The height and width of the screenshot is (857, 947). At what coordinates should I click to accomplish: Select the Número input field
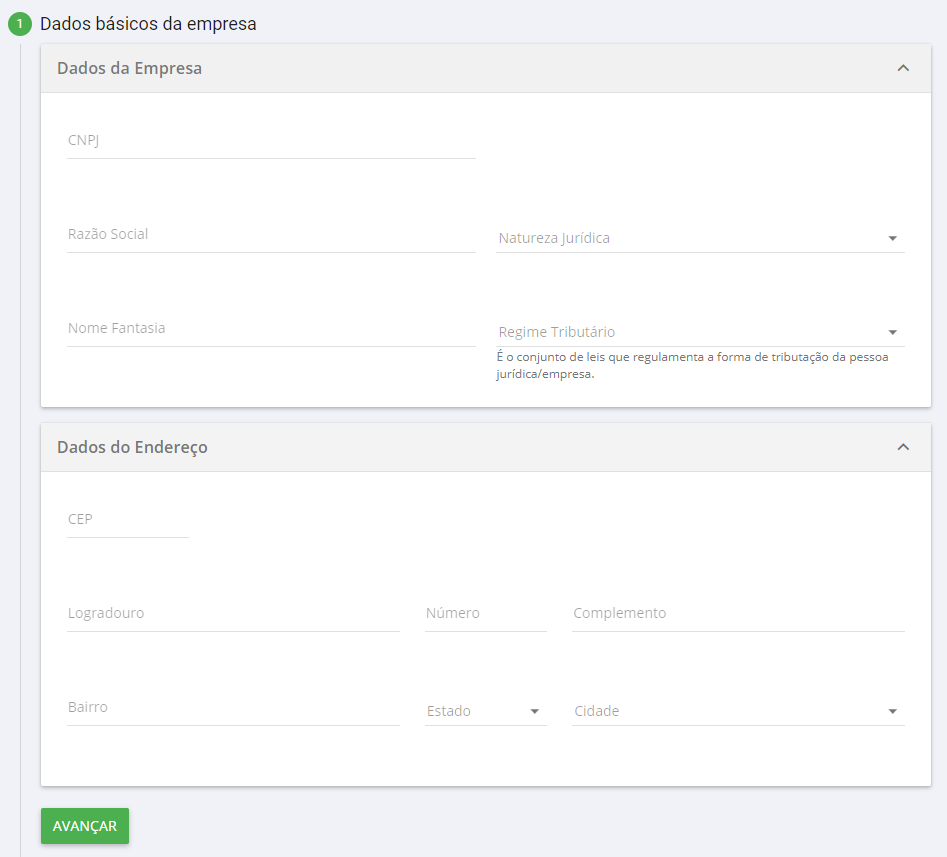pos(485,614)
